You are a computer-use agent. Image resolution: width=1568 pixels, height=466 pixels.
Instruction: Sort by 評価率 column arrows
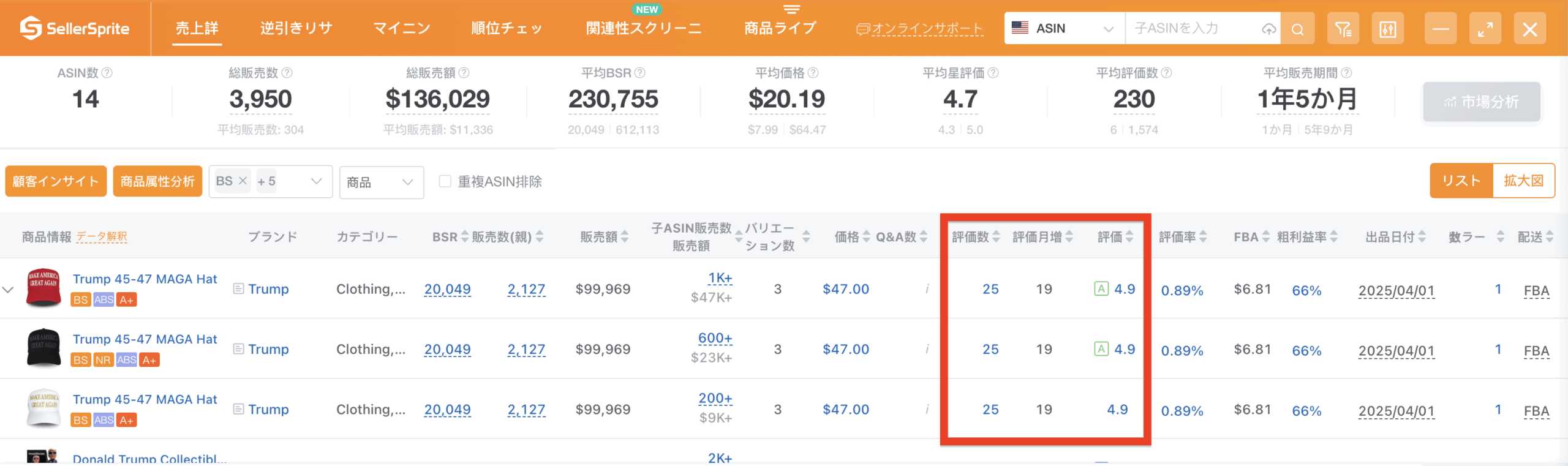pos(1204,236)
